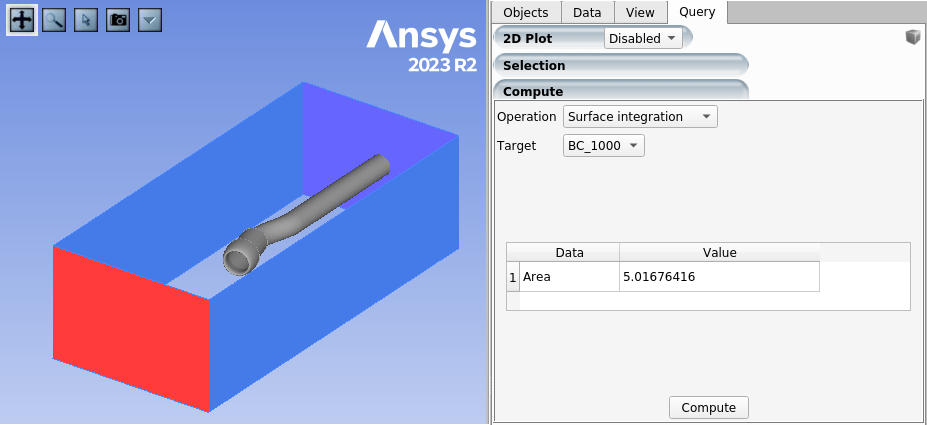Viewport: 927px width, 425px height.
Task: Select the value 5.01676416 cell
Action: (719, 277)
